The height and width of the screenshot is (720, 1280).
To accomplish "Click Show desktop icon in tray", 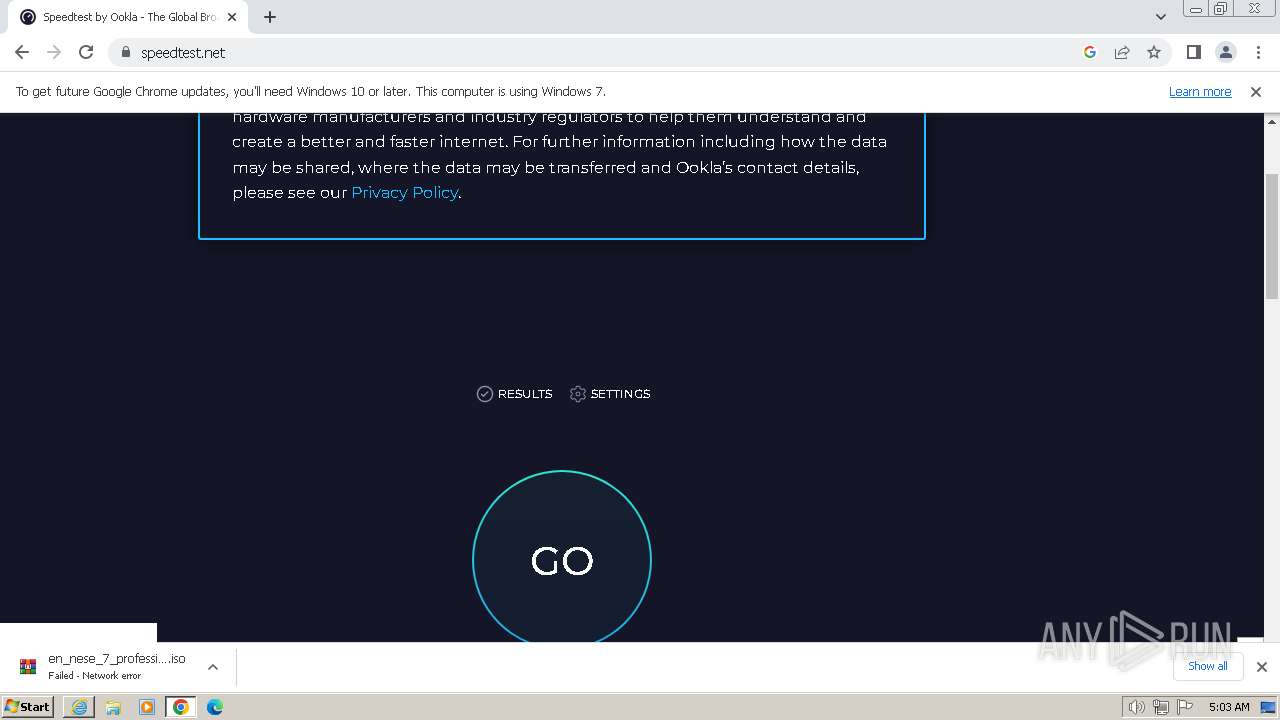I will point(1268,707).
